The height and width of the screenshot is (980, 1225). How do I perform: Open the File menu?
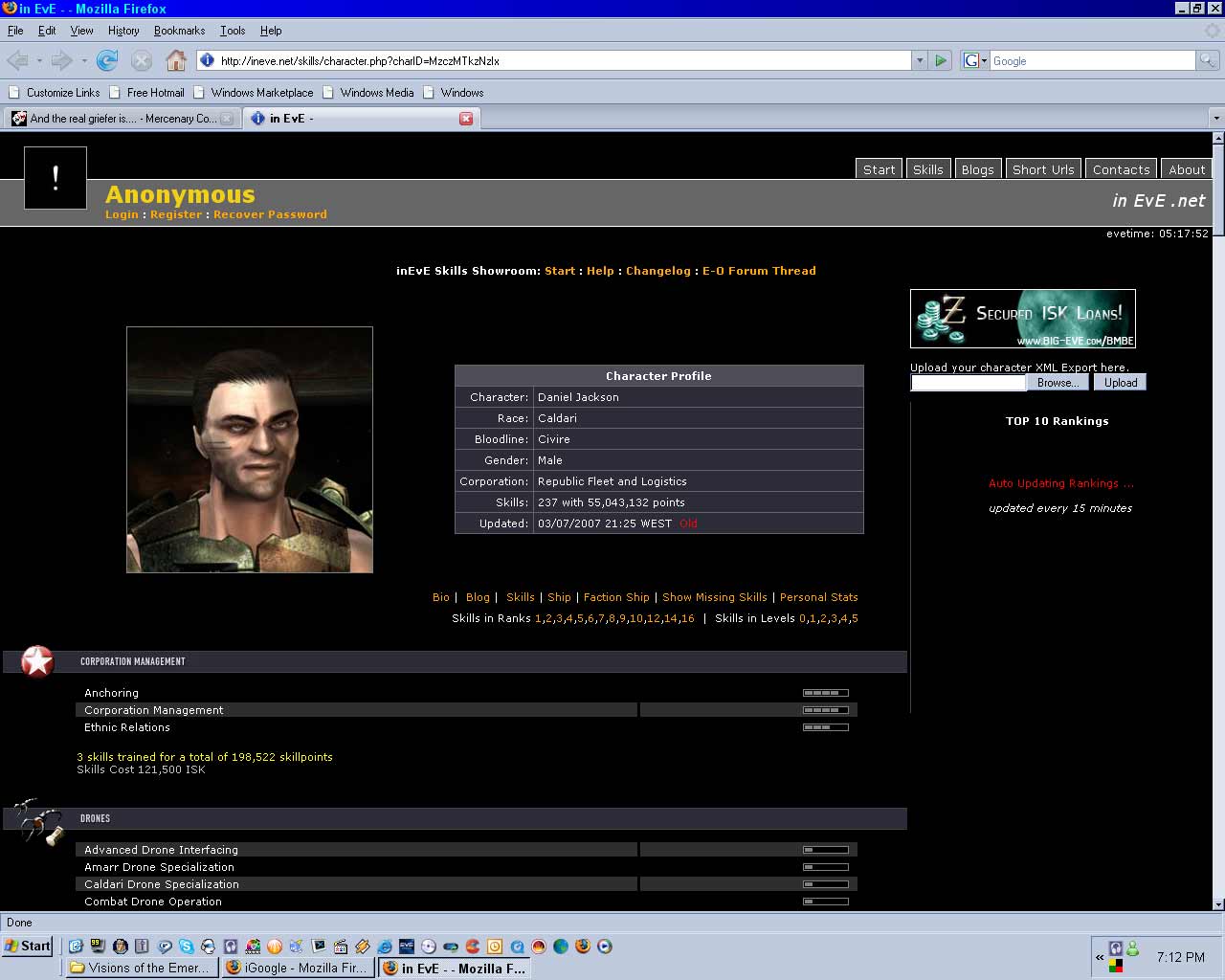[x=15, y=31]
